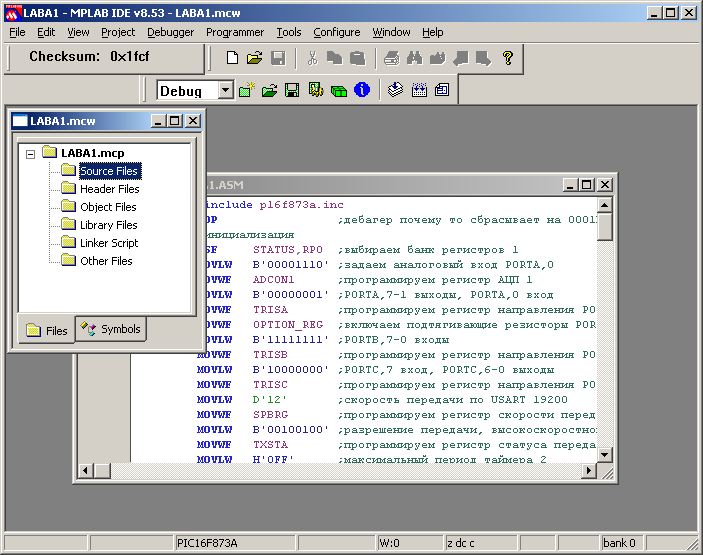Viewport: 703px width, 555px height.
Task: Maximize the LABA1.mcw project window
Action: 174,121
